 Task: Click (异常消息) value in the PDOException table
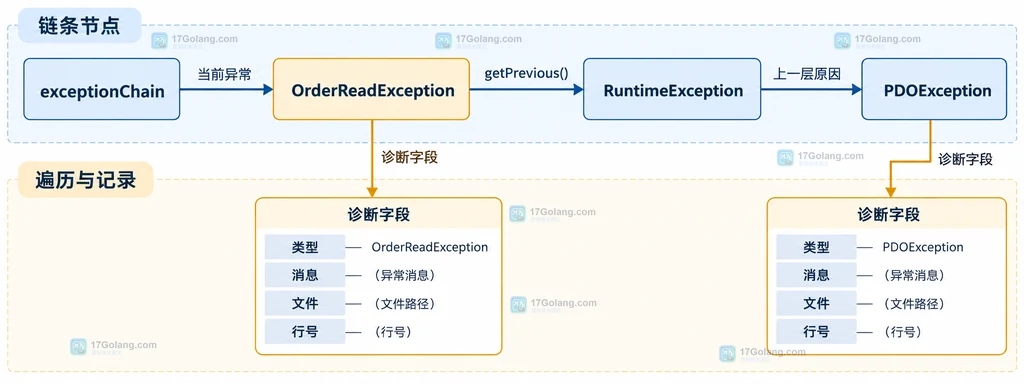pyautogui.click(x=915, y=276)
